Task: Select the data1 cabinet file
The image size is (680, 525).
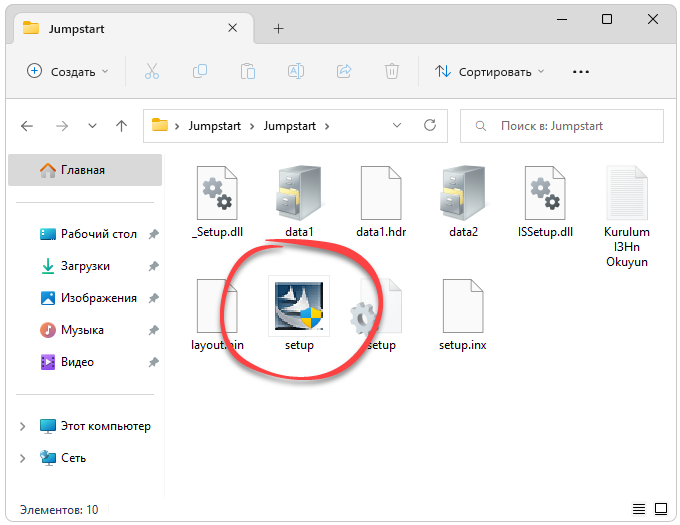Action: tap(299, 202)
